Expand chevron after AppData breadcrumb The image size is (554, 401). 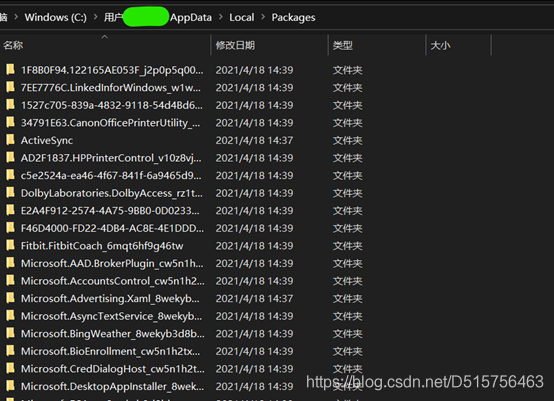pyautogui.click(x=221, y=17)
